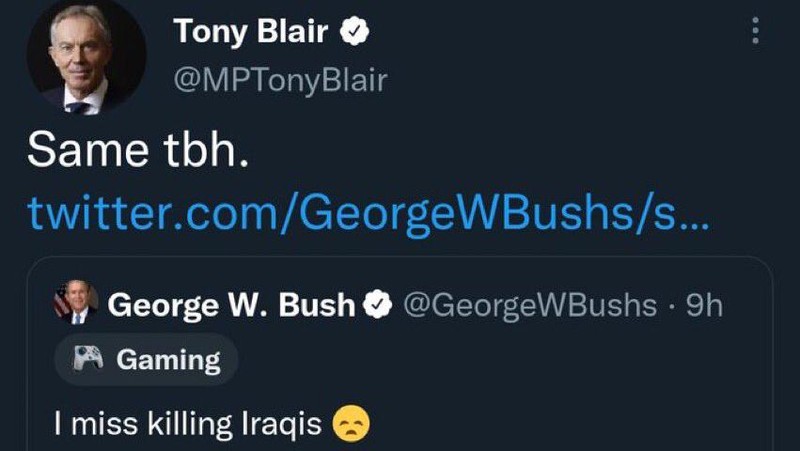Image resolution: width=800 pixels, height=451 pixels.
Task: Open Tony Blair's profile picture
Action: click(x=85, y=59)
